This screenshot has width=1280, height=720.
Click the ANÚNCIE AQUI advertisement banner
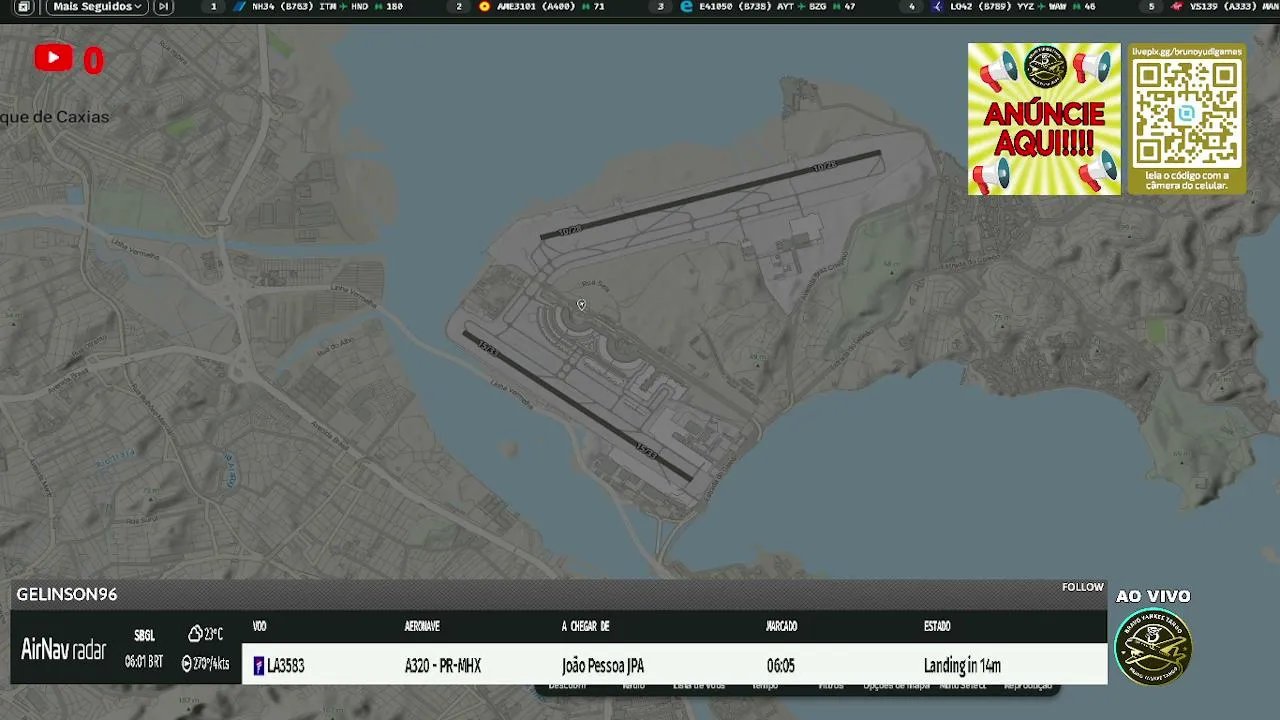pyautogui.click(x=1044, y=118)
